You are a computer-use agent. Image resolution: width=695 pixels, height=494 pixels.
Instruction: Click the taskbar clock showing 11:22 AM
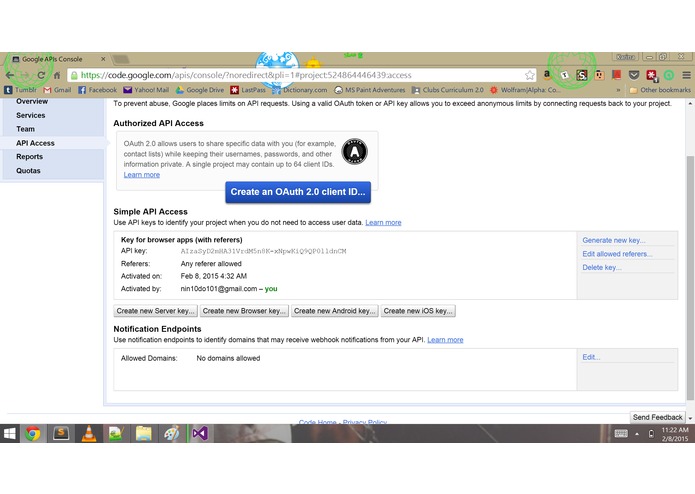[675, 434]
